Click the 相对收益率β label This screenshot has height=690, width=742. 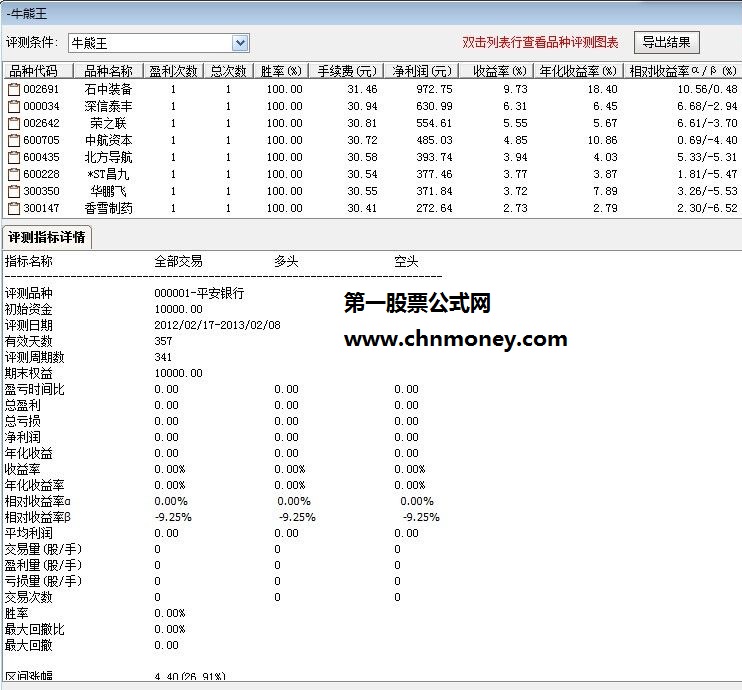[x=38, y=517]
